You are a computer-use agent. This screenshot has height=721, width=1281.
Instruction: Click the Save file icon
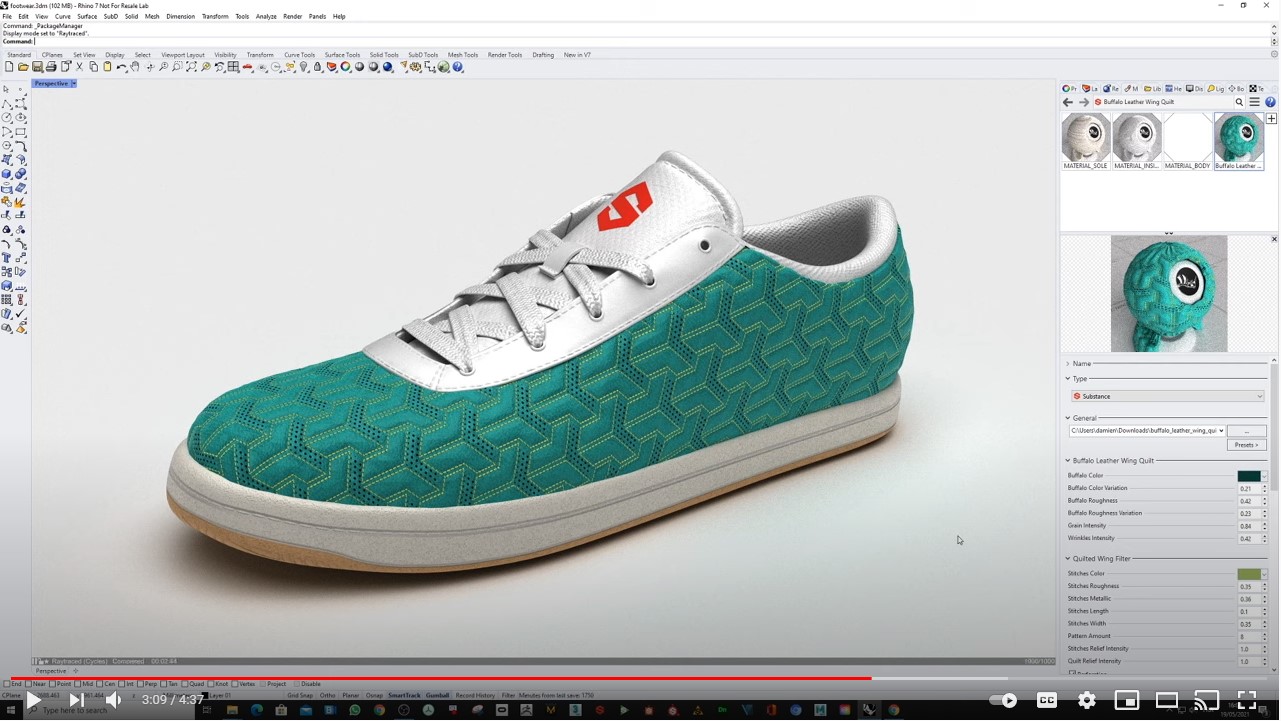pyautogui.click(x=37, y=67)
